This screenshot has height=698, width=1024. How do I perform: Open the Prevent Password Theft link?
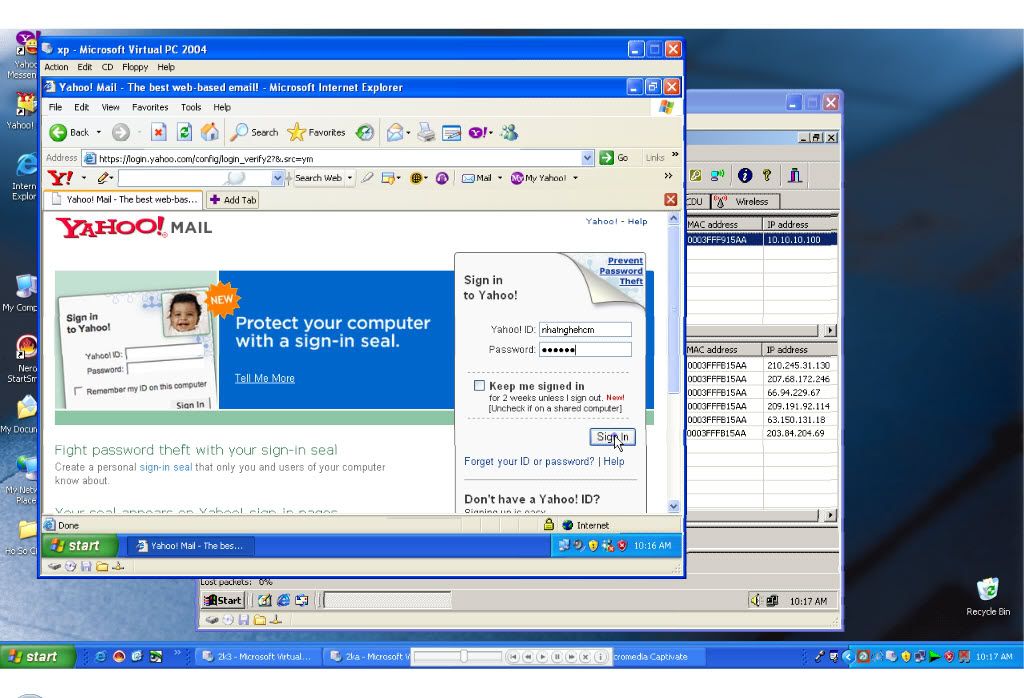[621, 270]
